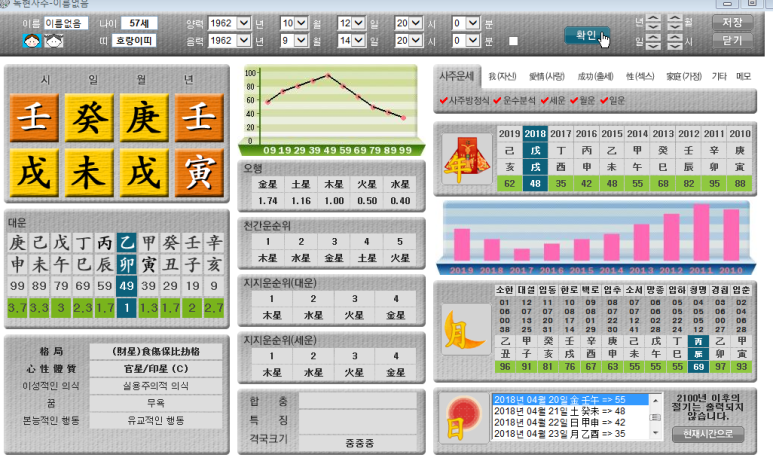Decrease the hour with the 시 down arrow
773x470 pixels.
[675, 46]
